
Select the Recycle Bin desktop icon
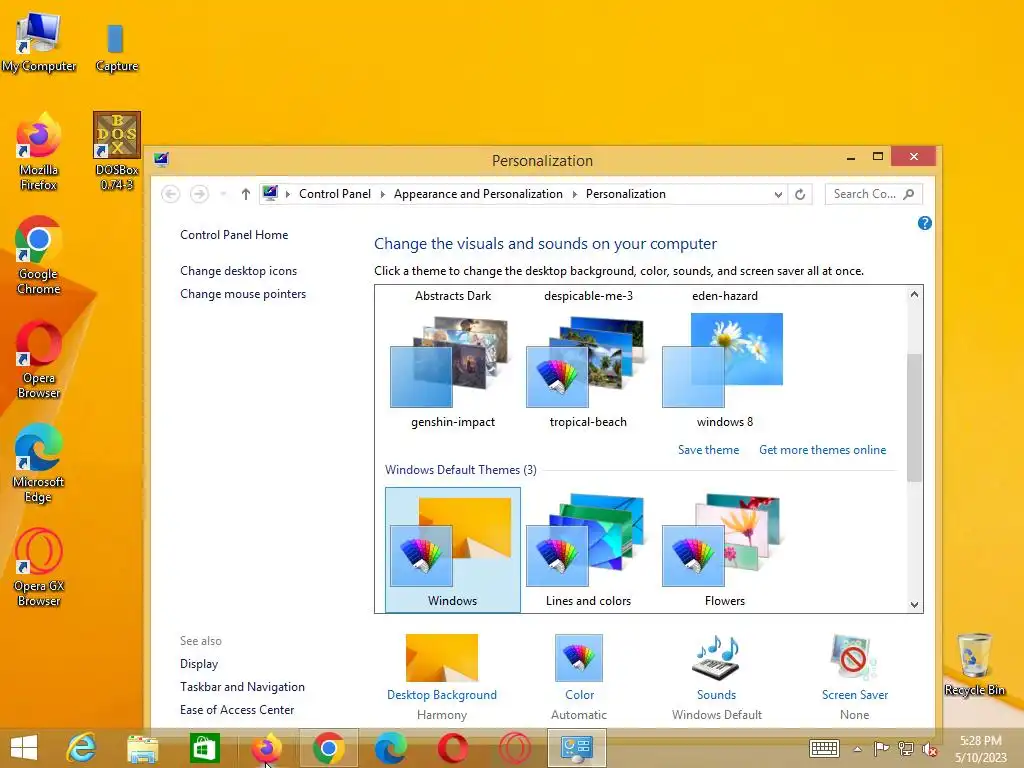tap(974, 664)
